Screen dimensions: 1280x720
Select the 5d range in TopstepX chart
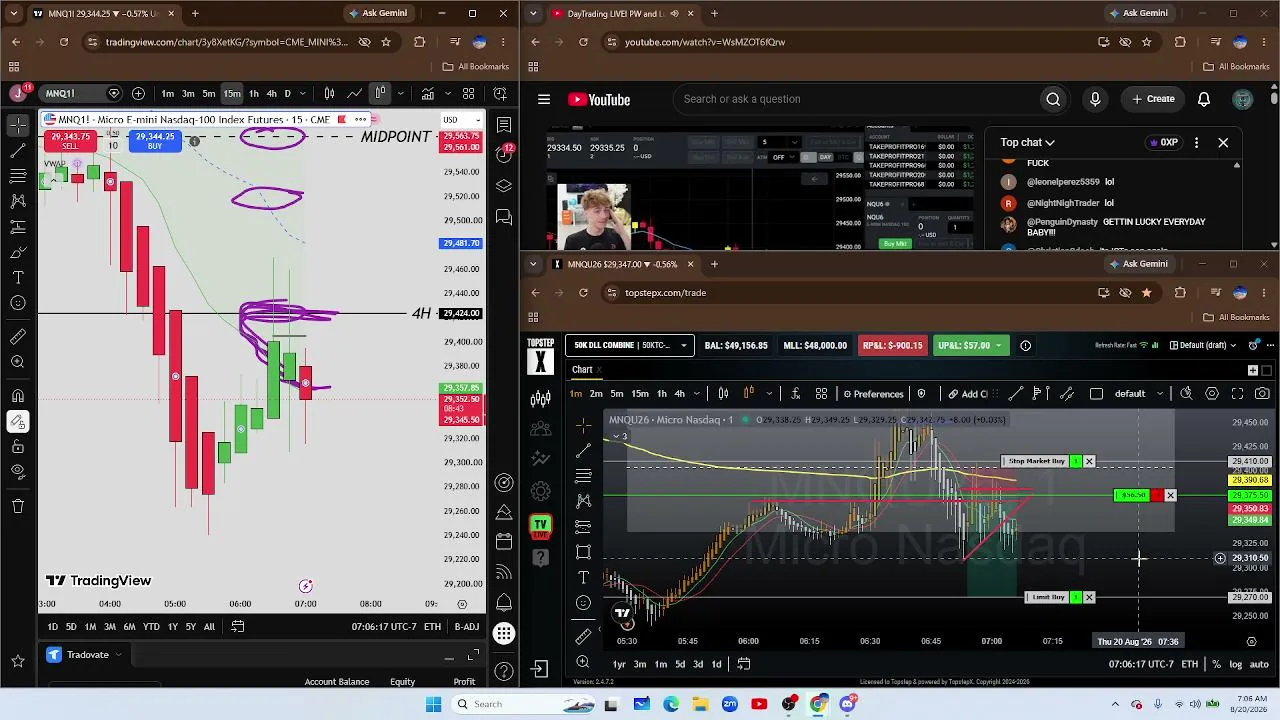point(680,664)
